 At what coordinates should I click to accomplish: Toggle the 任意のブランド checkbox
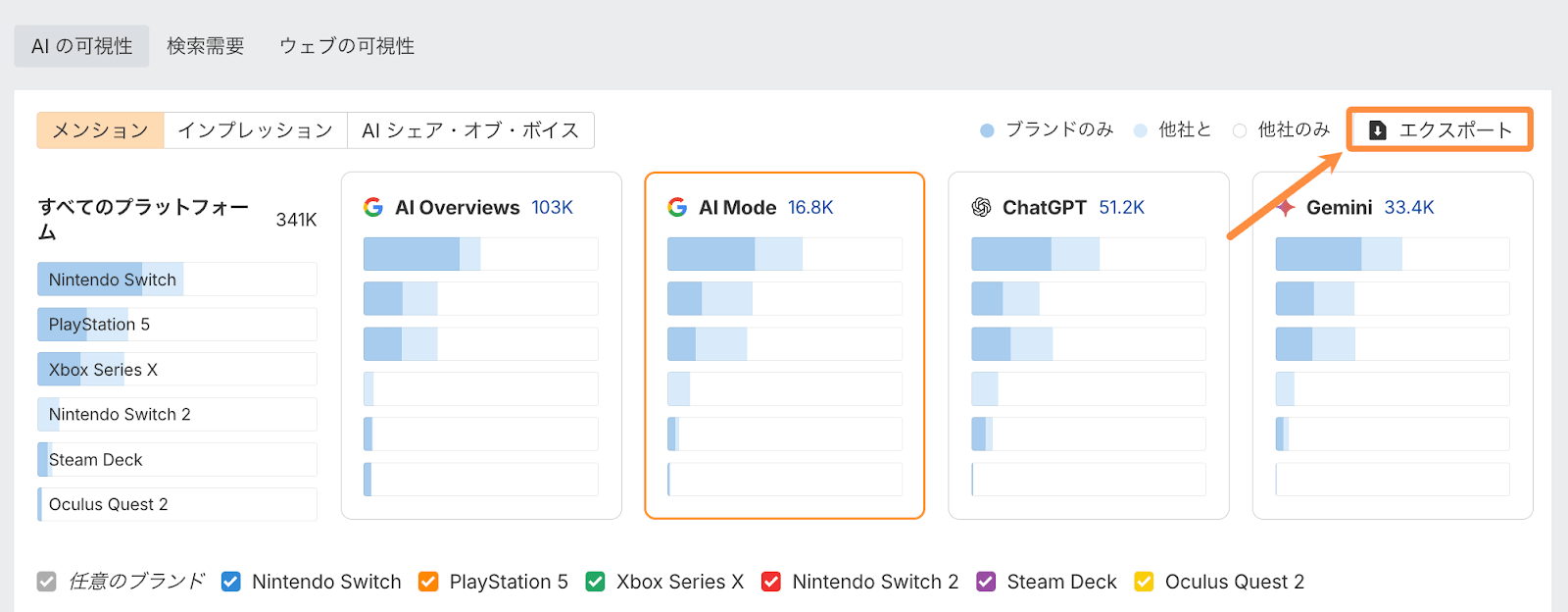(47, 582)
